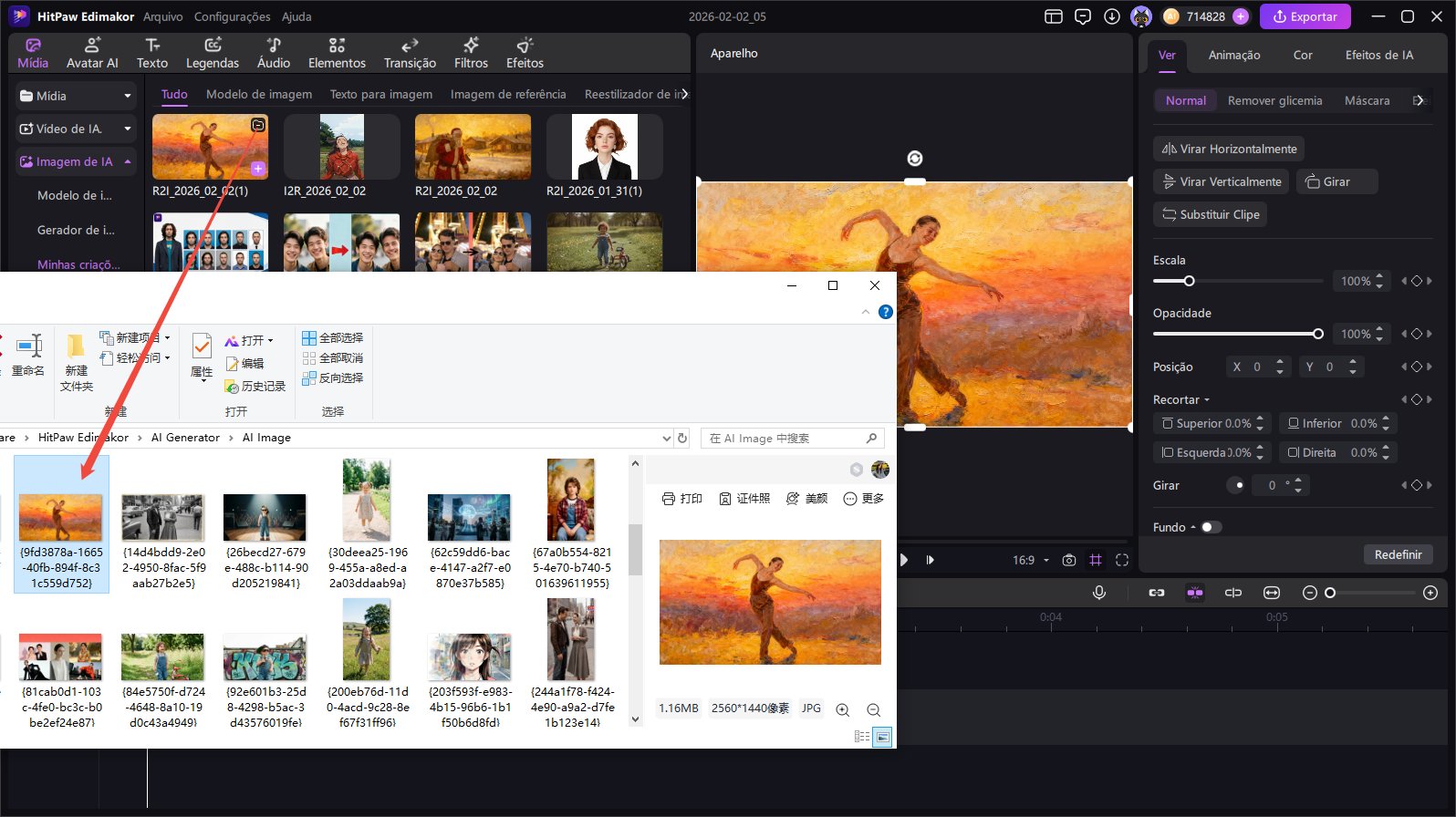Image resolution: width=1456 pixels, height=817 pixels.
Task: Toggle the Girar keyframe dot switch
Action: click(x=1236, y=485)
